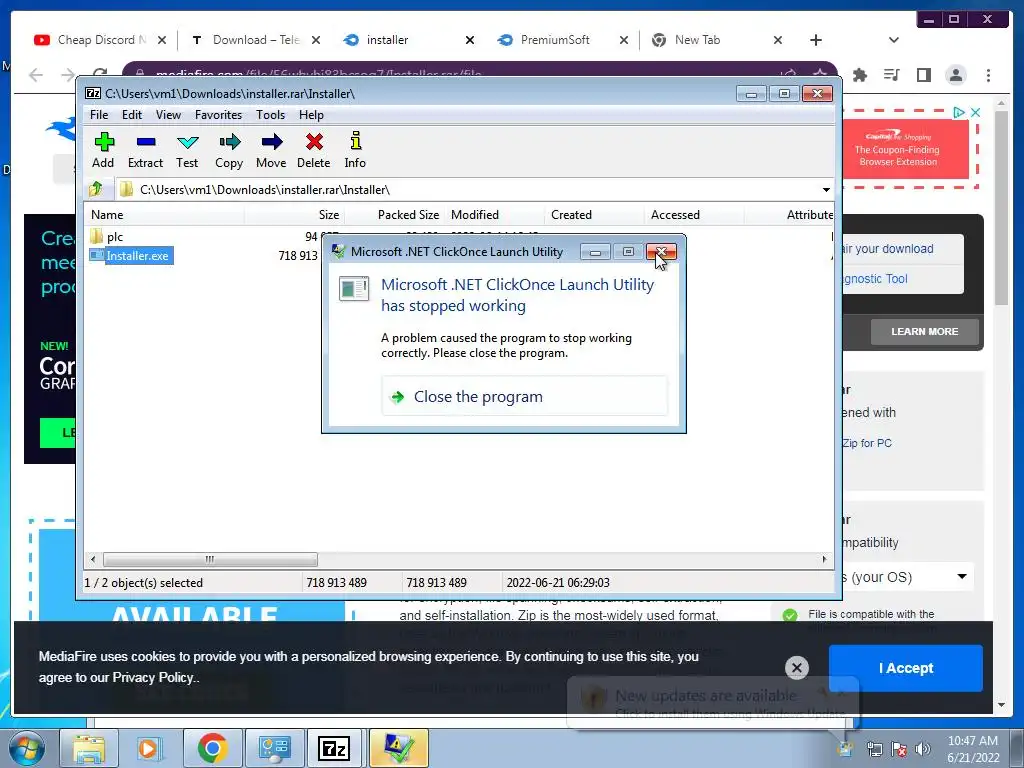Close the New Tab browser tab

778,40
